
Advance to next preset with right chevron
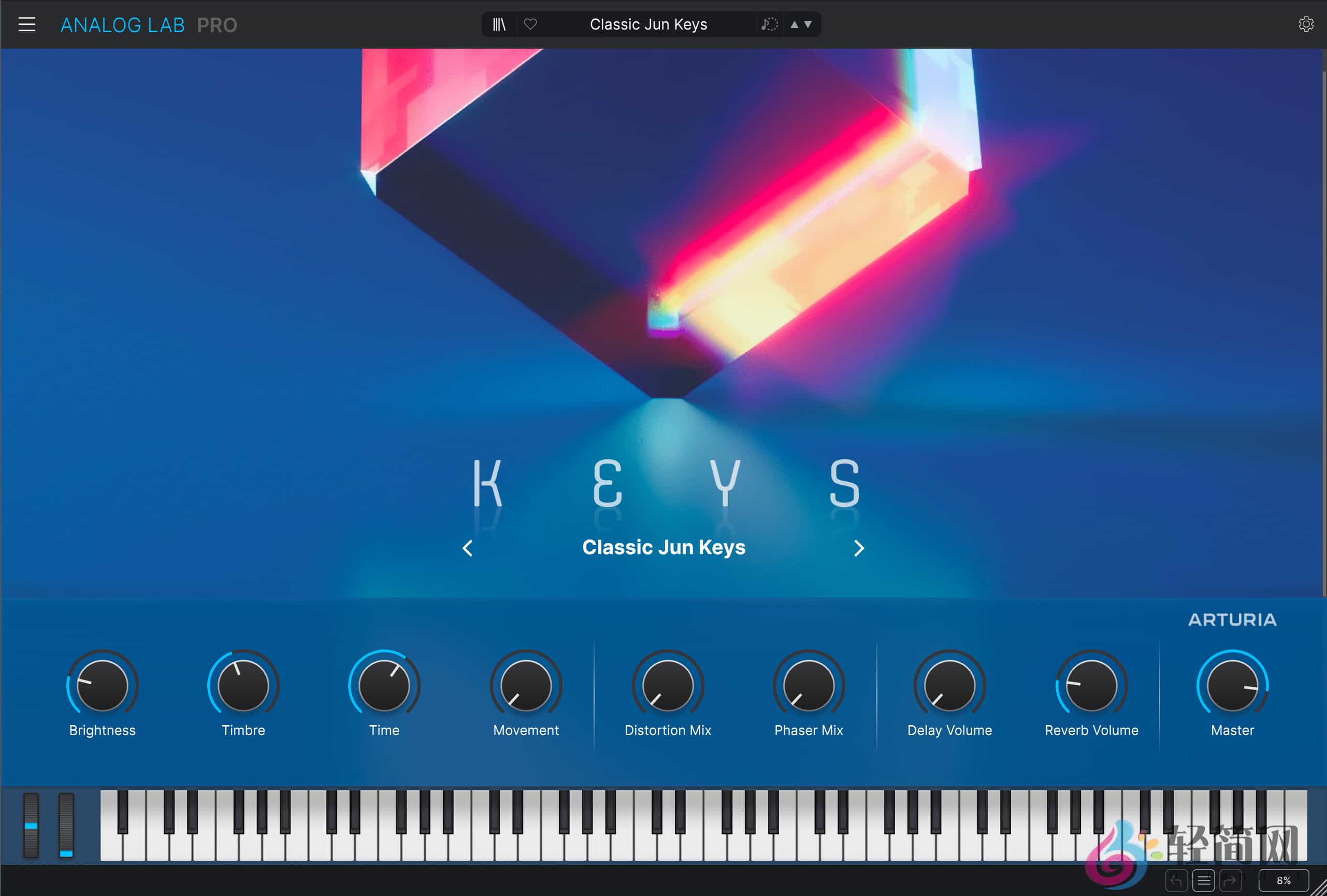tap(860, 548)
